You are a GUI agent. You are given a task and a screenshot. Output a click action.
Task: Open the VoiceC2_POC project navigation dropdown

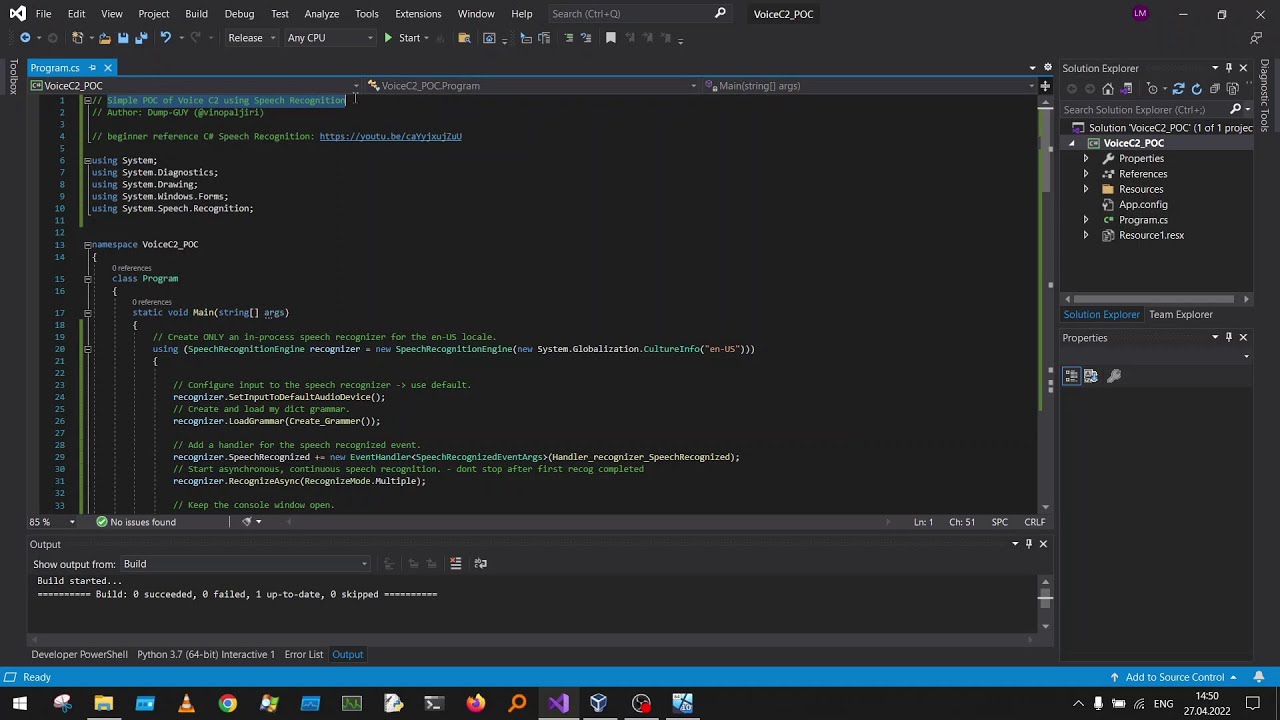[x=196, y=86]
